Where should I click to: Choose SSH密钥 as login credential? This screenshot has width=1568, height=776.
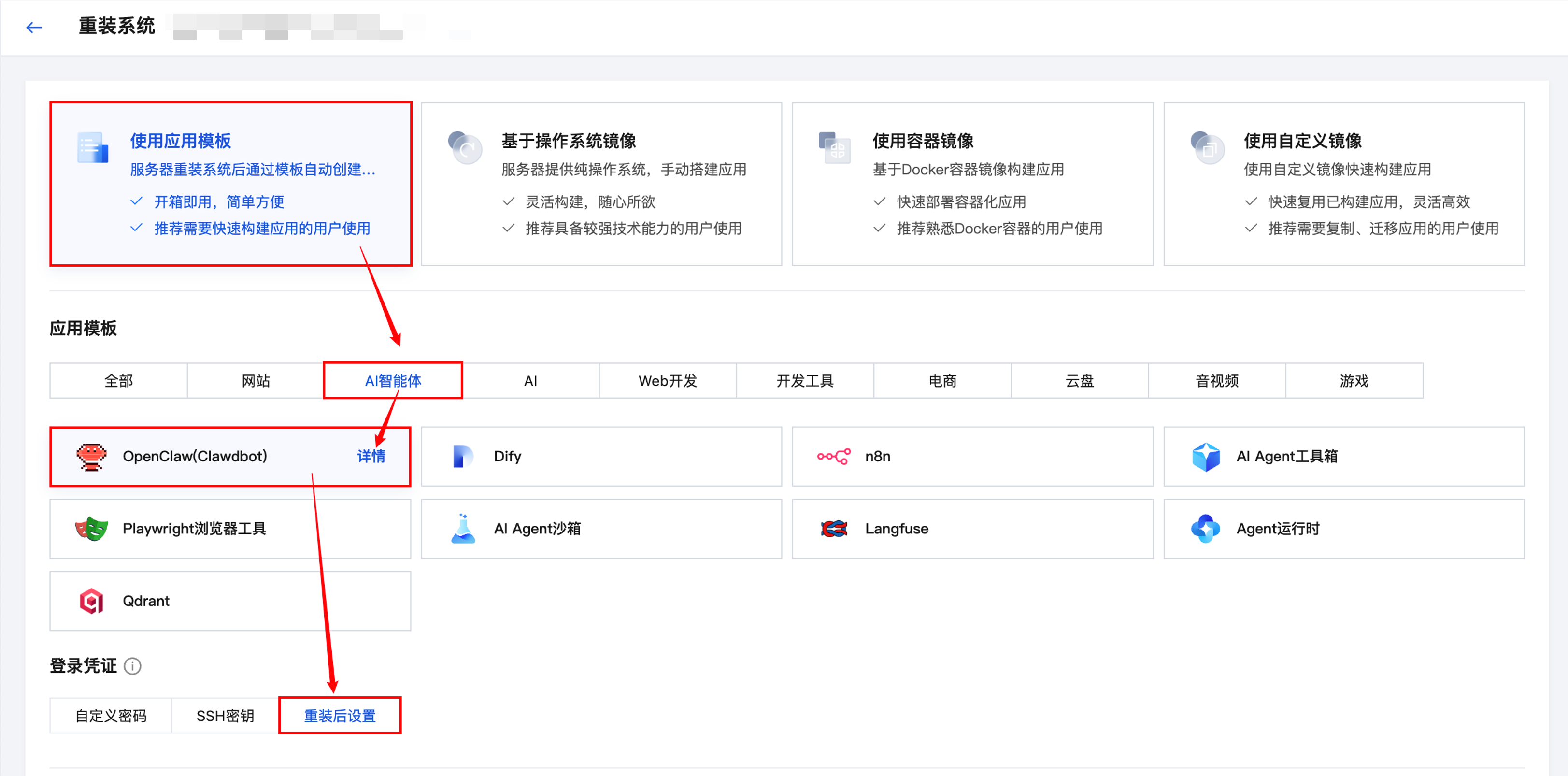pos(225,715)
